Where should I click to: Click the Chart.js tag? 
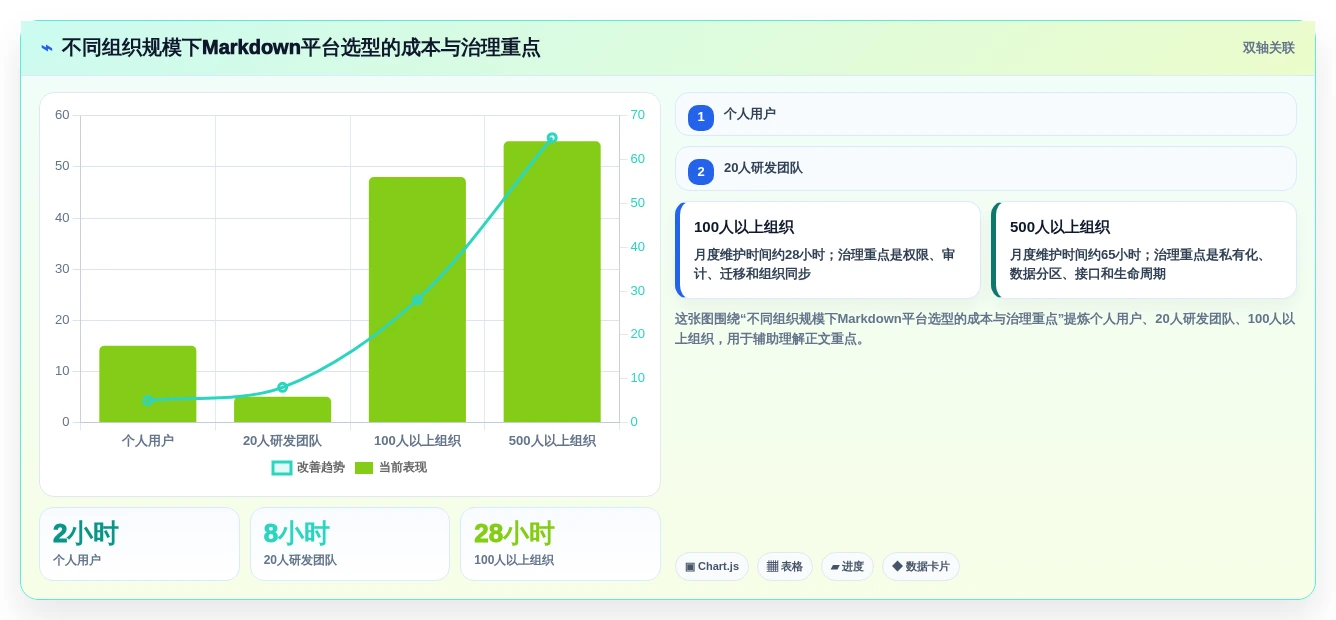tap(712, 566)
